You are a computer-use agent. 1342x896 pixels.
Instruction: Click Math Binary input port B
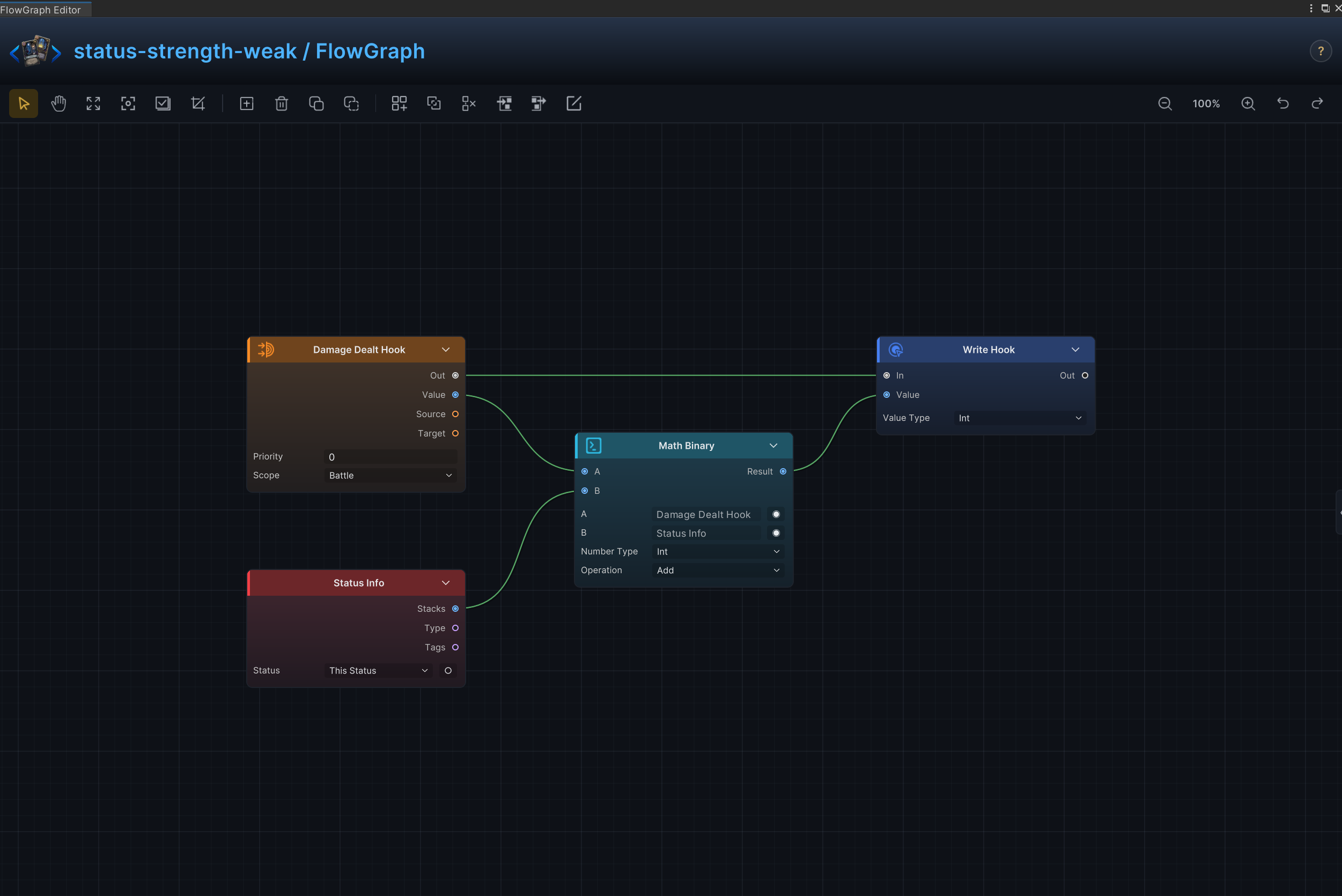585,491
